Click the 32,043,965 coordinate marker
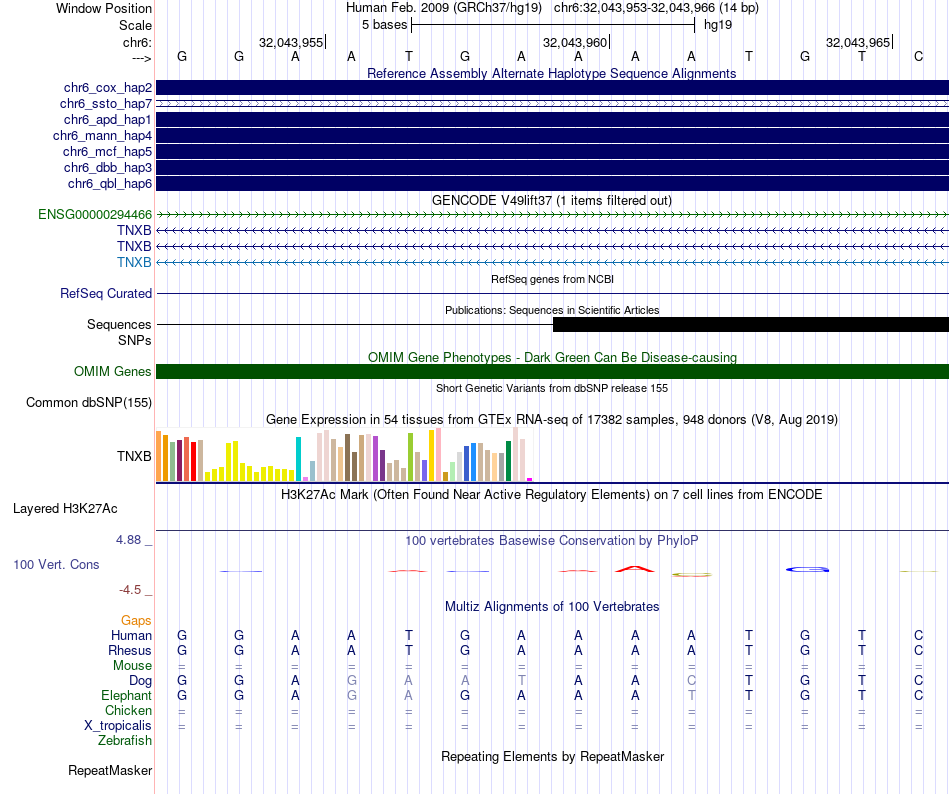The image size is (950, 794). [x=859, y=42]
